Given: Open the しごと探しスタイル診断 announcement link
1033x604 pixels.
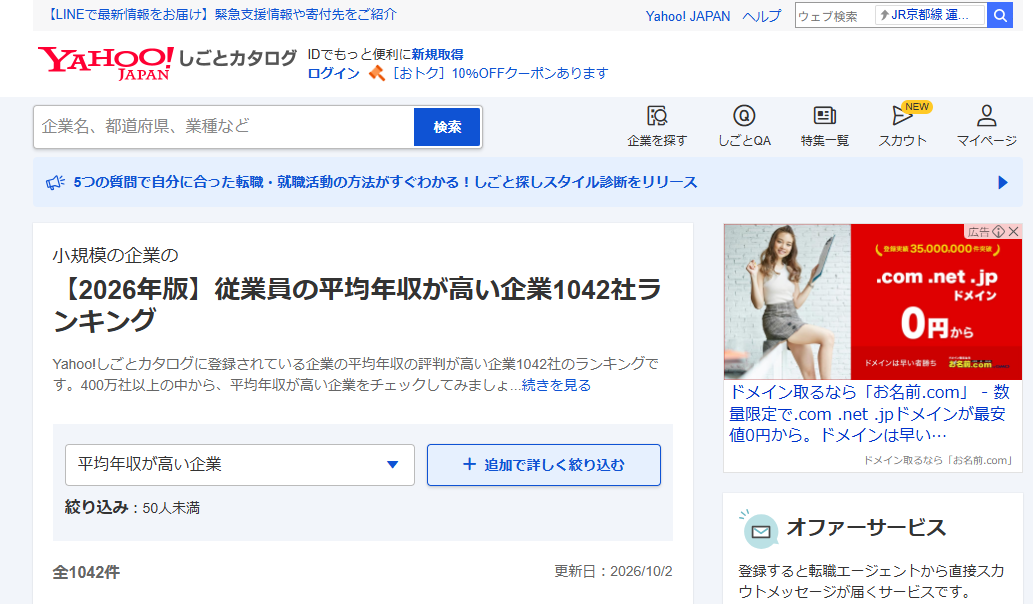Looking at the screenshot, I should (x=385, y=182).
